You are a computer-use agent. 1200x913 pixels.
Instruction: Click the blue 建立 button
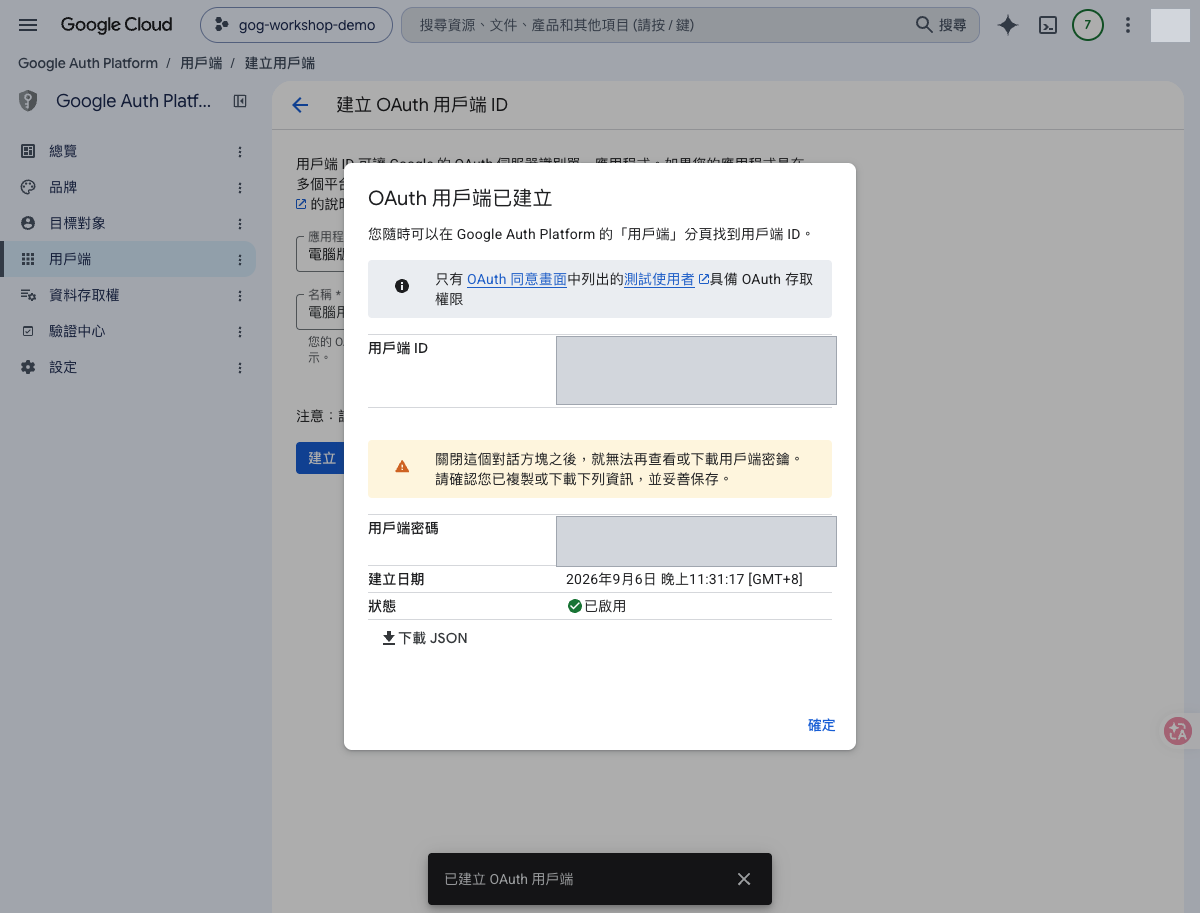321,458
